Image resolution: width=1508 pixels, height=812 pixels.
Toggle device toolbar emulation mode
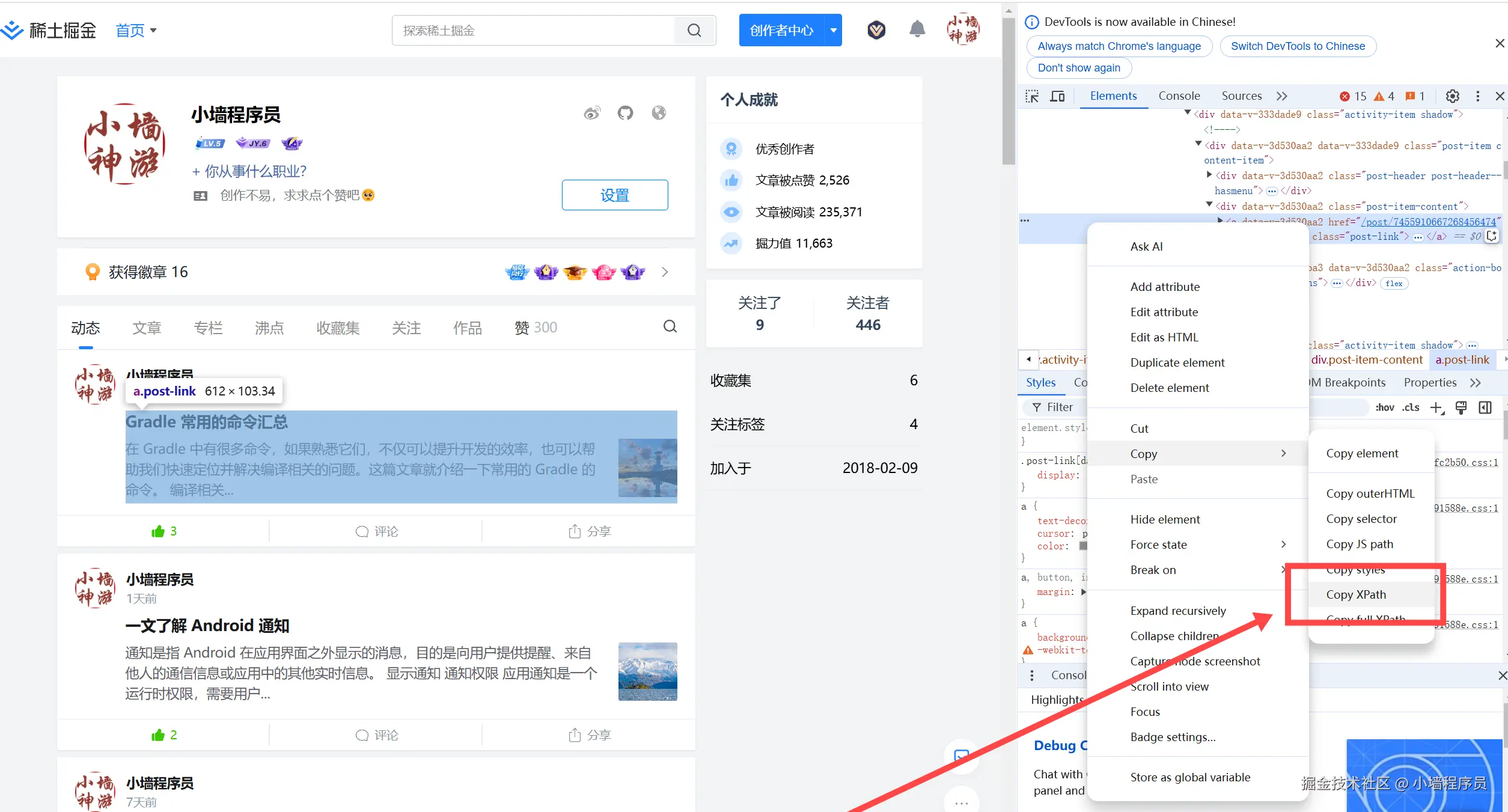[x=1057, y=96]
